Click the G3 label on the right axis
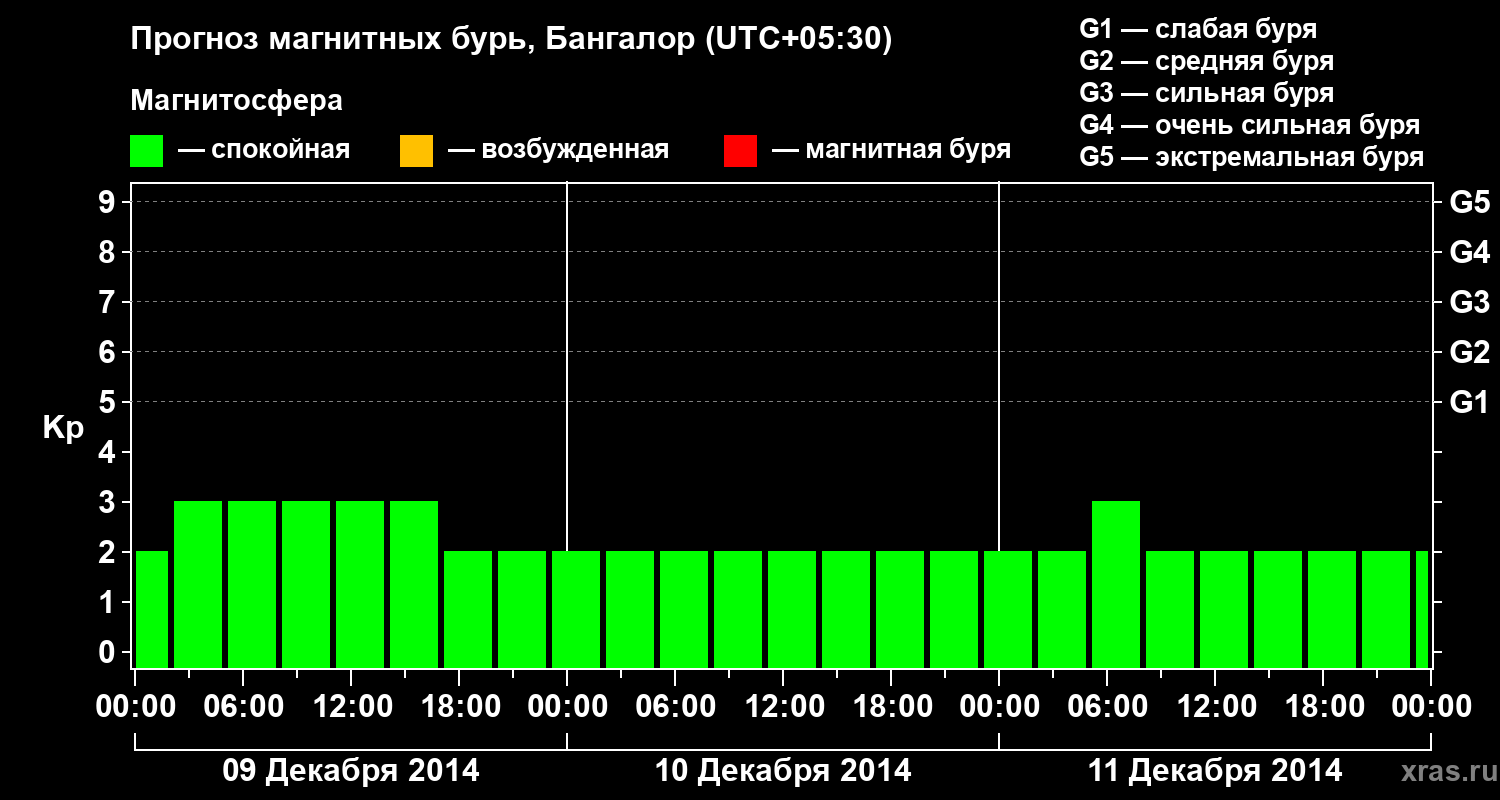 pyautogui.click(x=1469, y=302)
